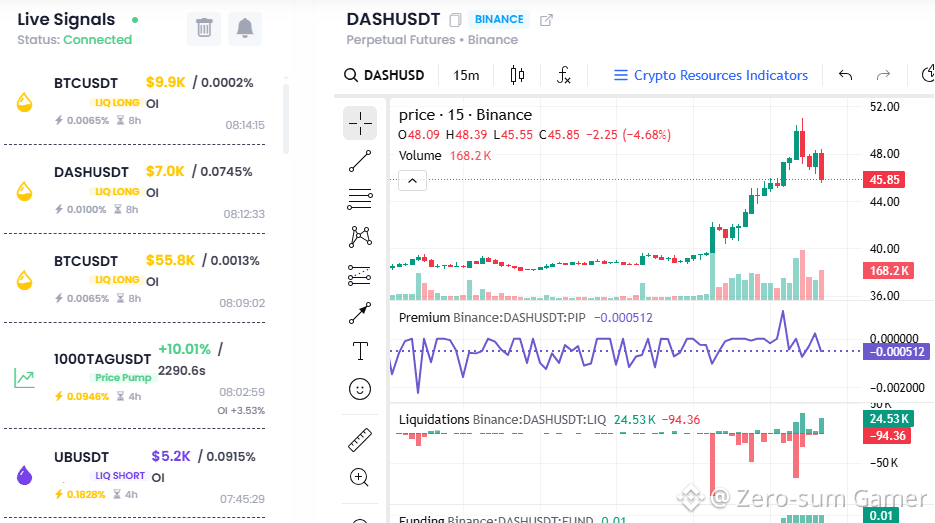
Task: Click the 168.2K volume axis label
Action: (888, 271)
